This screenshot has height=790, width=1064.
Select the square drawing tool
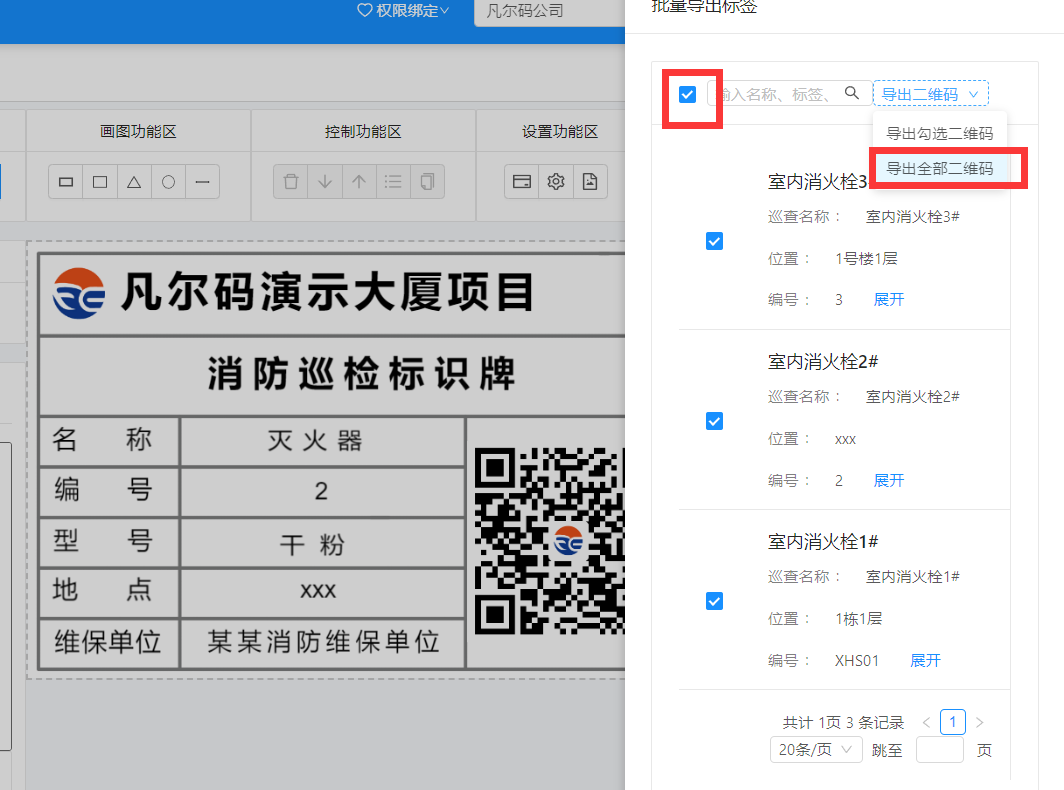pos(100,182)
